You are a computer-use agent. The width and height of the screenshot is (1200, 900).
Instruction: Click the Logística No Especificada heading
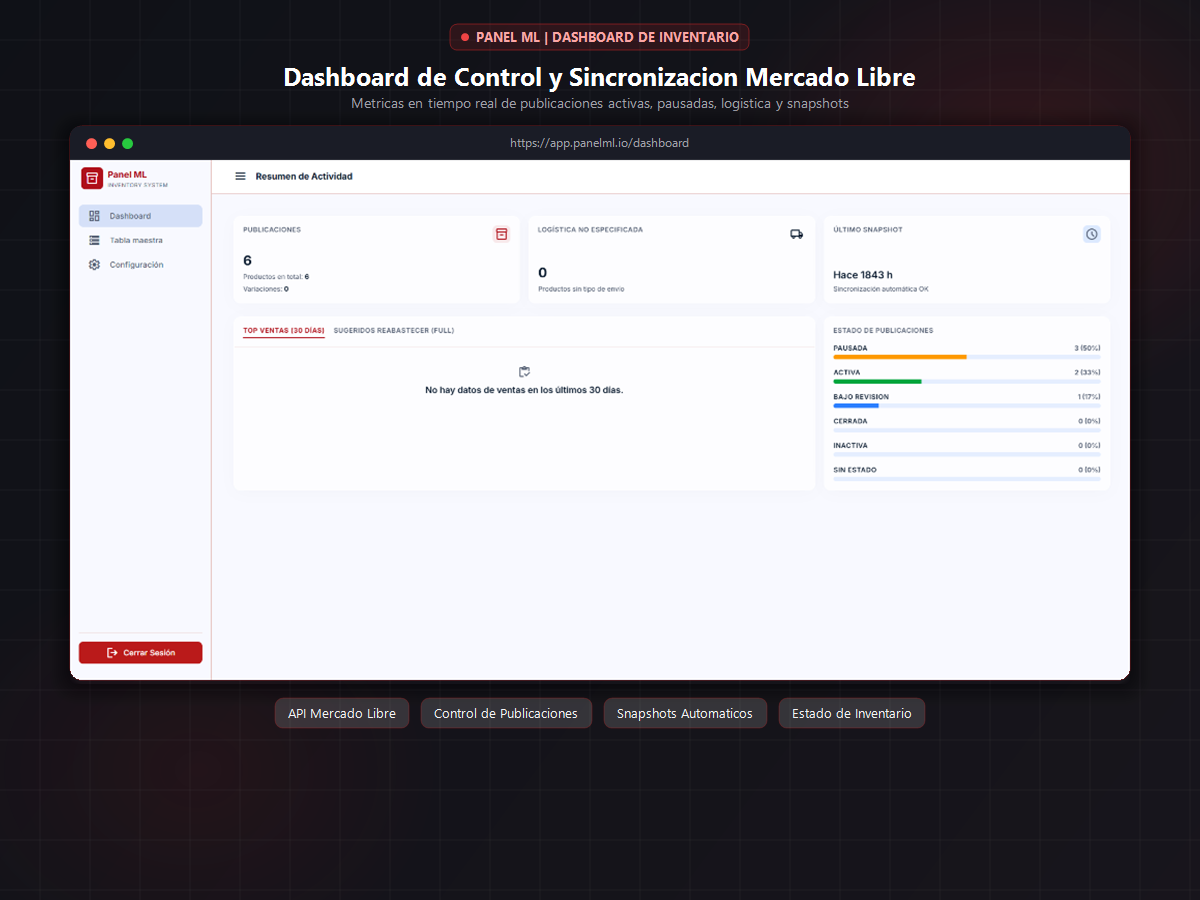tap(590, 230)
